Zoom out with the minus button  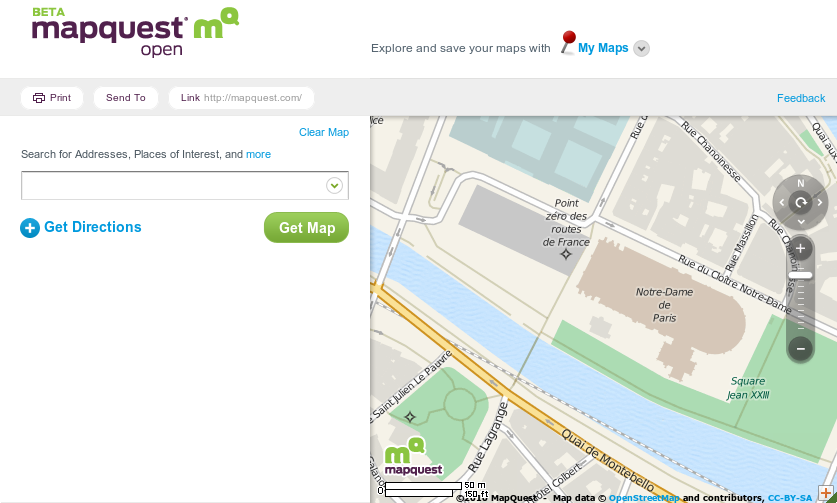[x=800, y=349]
